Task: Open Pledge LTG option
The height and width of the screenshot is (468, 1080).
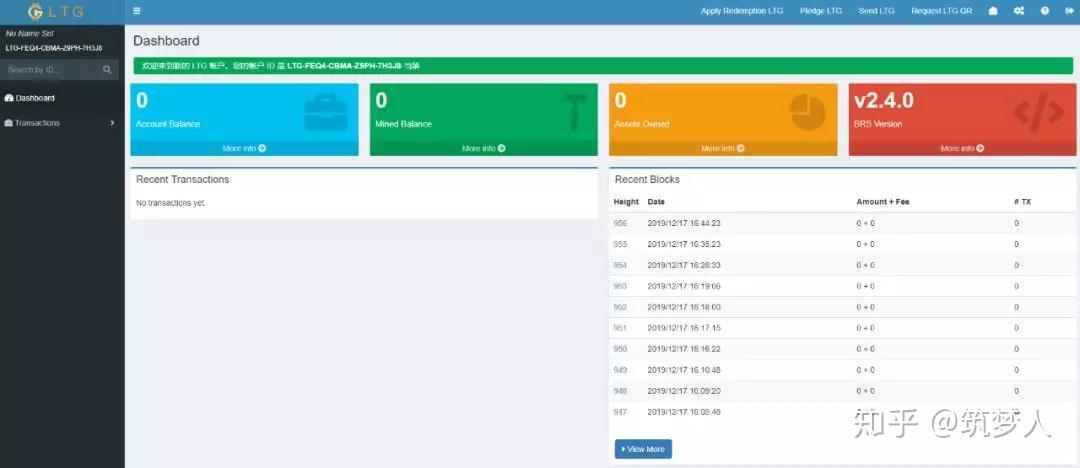Action: tap(820, 11)
